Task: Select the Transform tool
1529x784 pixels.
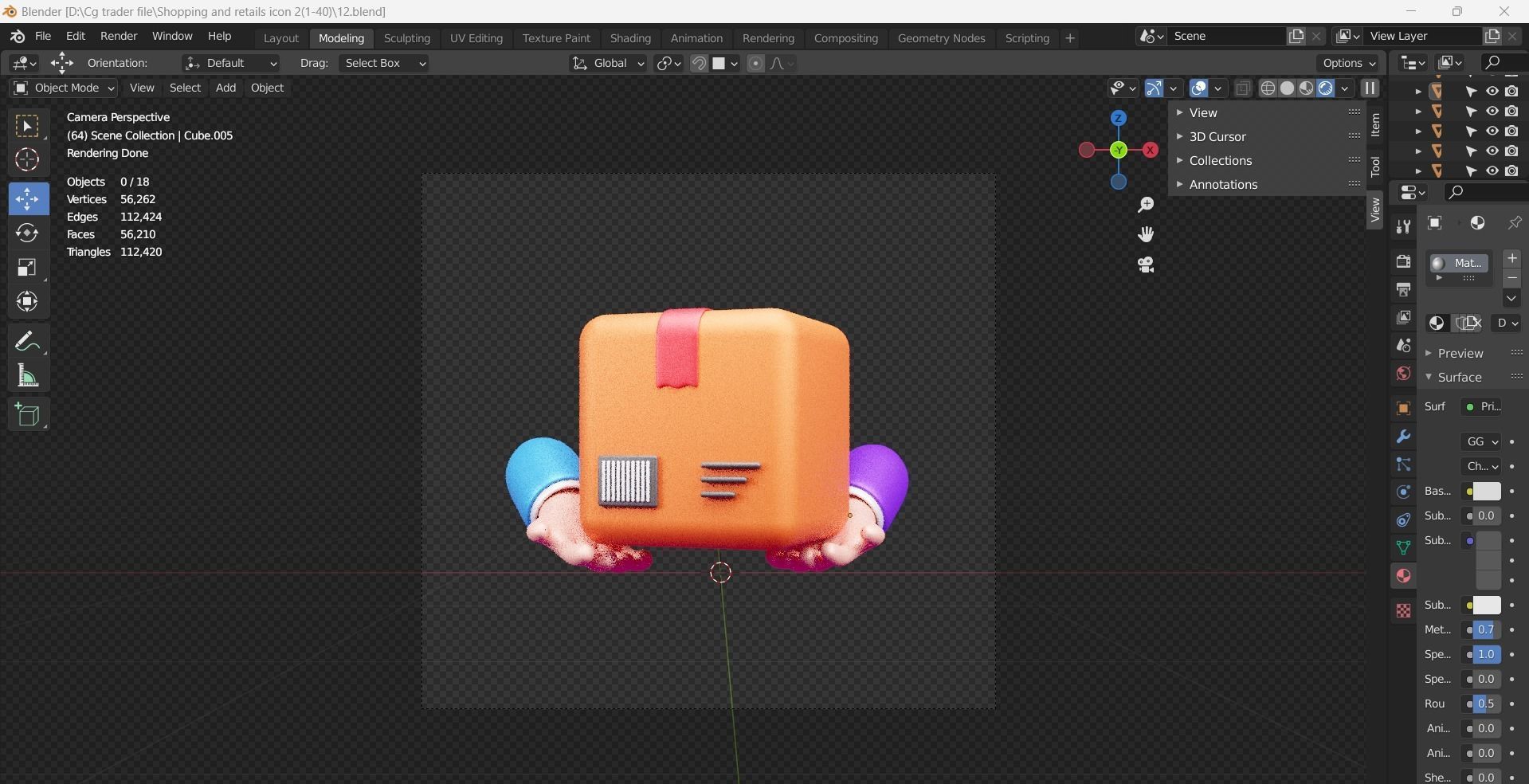Action: 28,301
